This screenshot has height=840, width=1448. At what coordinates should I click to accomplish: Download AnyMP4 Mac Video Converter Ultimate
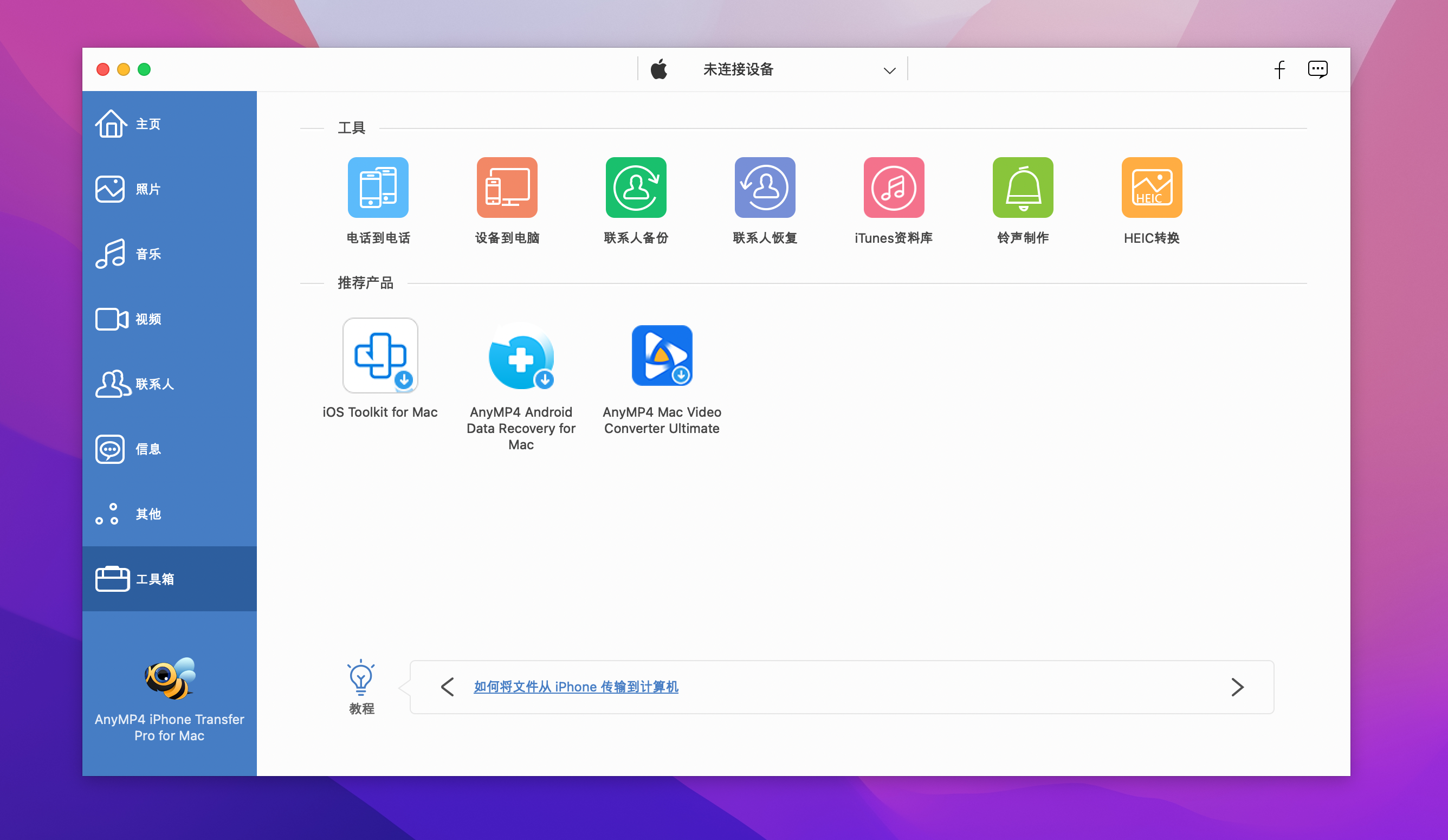[x=661, y=356]
